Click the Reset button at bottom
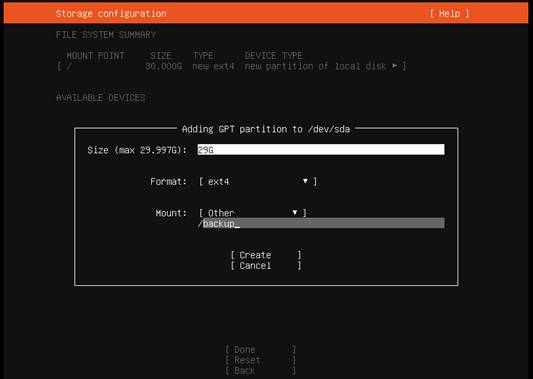Image resolution: width=533 pixels, height=379 pixels. point(260,360)
